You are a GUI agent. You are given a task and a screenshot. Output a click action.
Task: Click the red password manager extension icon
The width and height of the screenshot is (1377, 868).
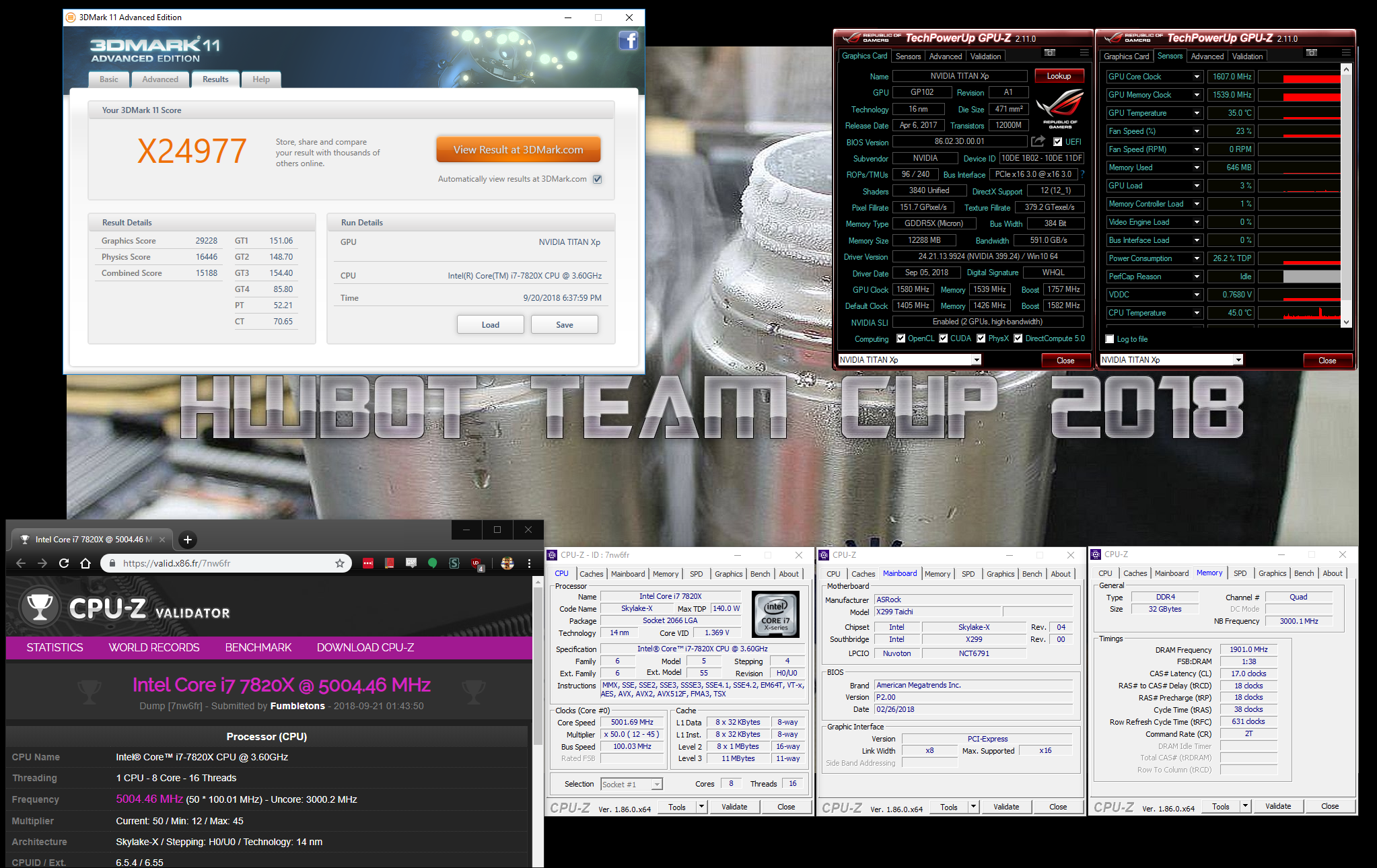(368, 563)
